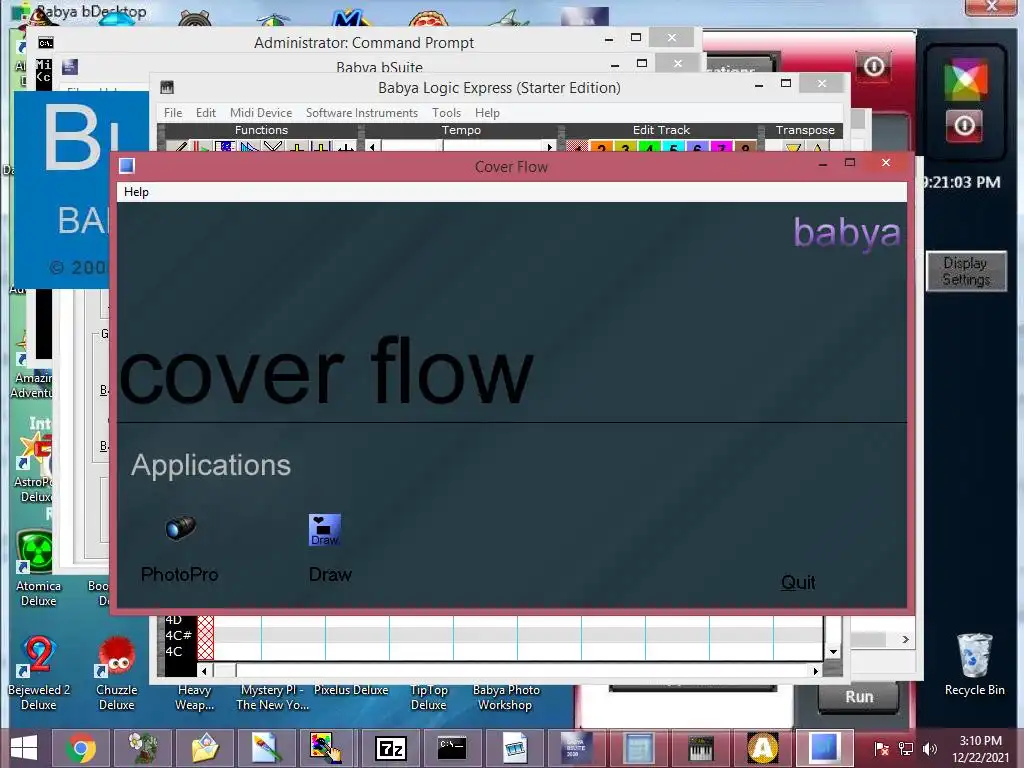This screenshot has width=1024, height=768.
Task: Click the Display Settings button
Action: 966,271
